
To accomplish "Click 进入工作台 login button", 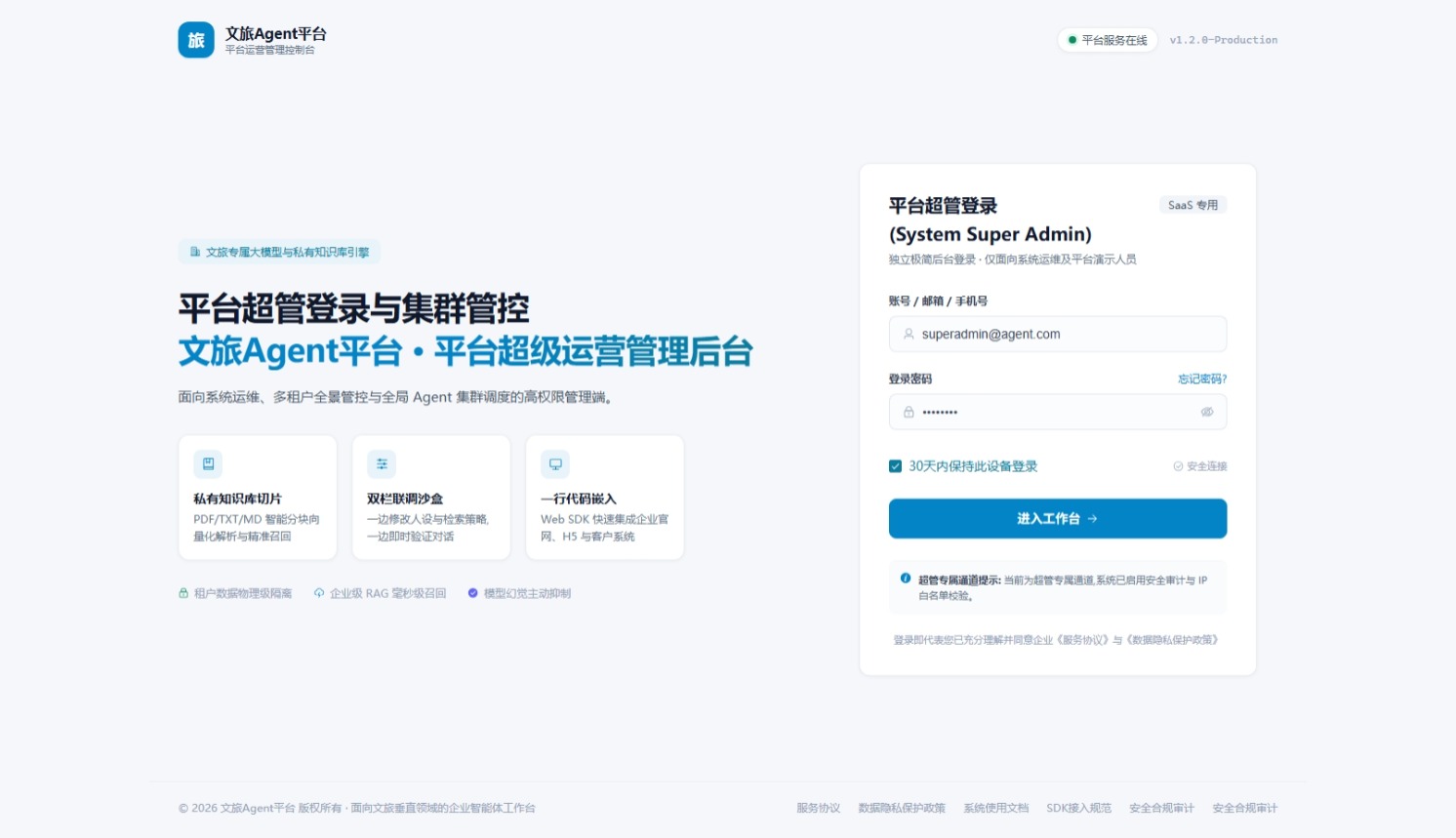I will tap(1058, 519).
